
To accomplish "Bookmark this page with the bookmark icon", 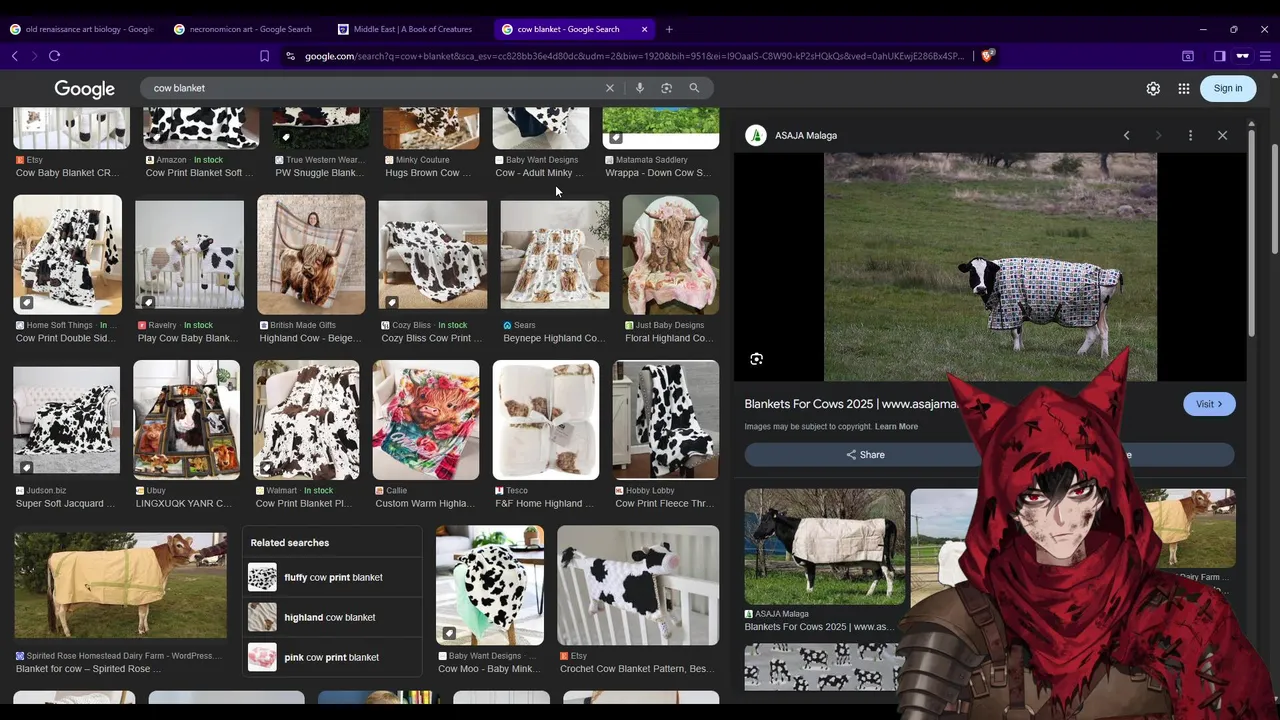I will (x=264, y=56).
